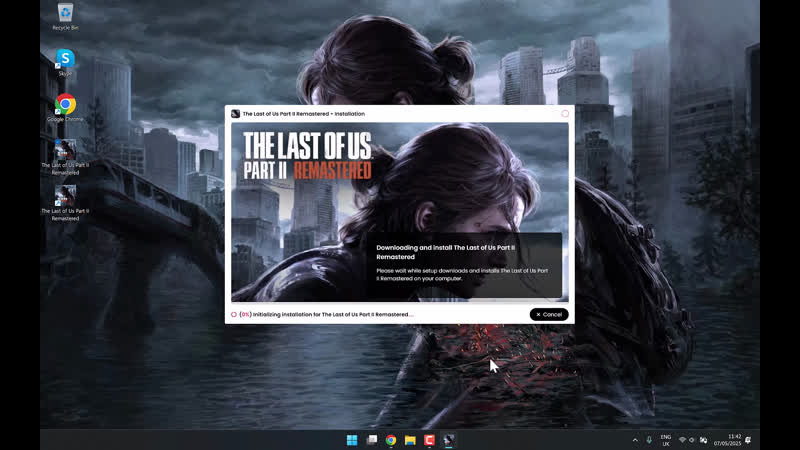Open Task View in the taskbar

(372, 440)
